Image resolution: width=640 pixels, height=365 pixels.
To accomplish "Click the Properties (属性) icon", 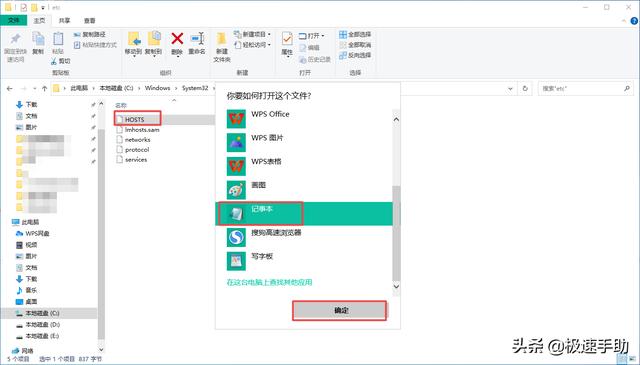I will click(x=287, y=39).
